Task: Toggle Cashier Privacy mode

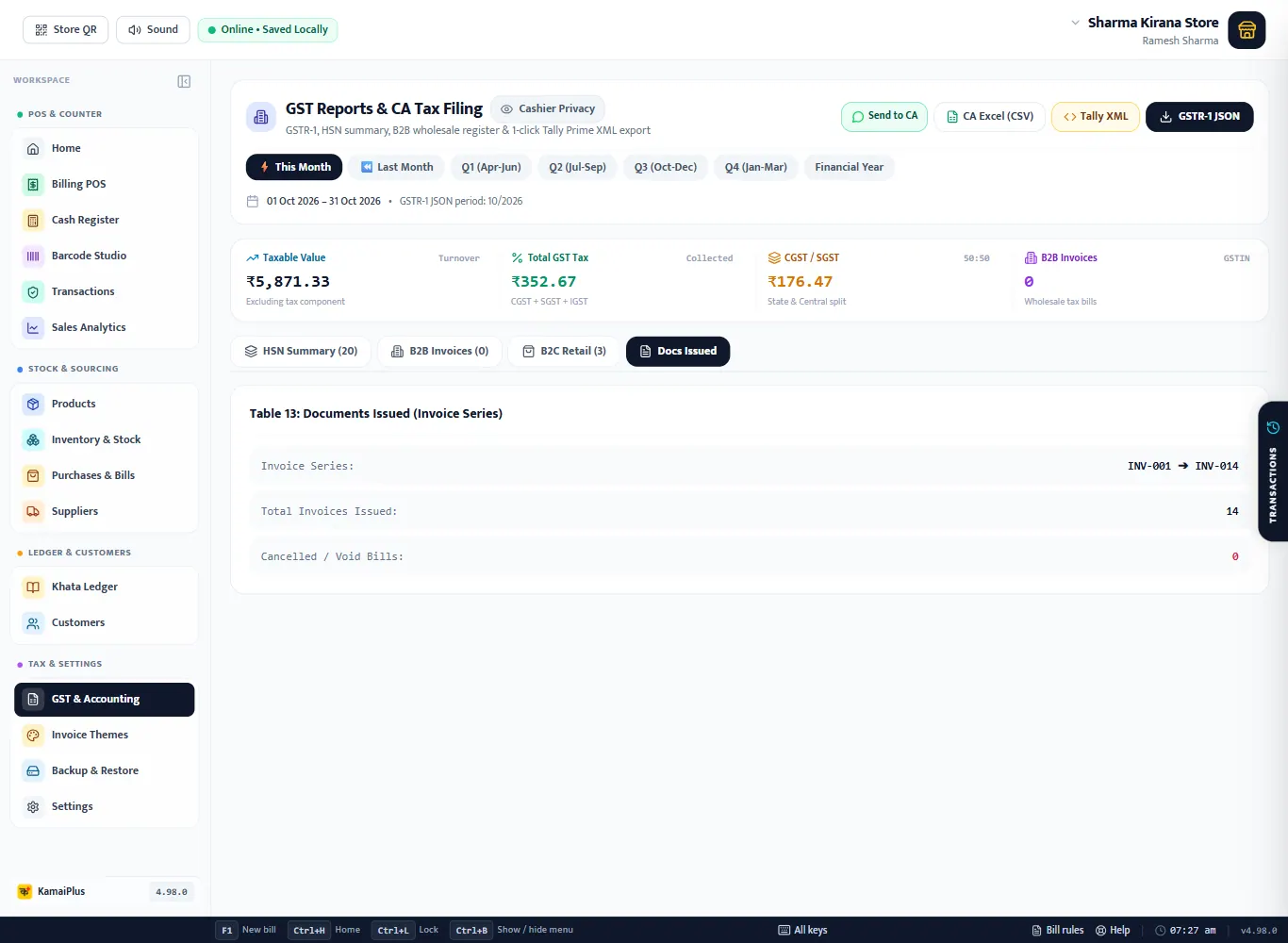Action: click(548, 108)
